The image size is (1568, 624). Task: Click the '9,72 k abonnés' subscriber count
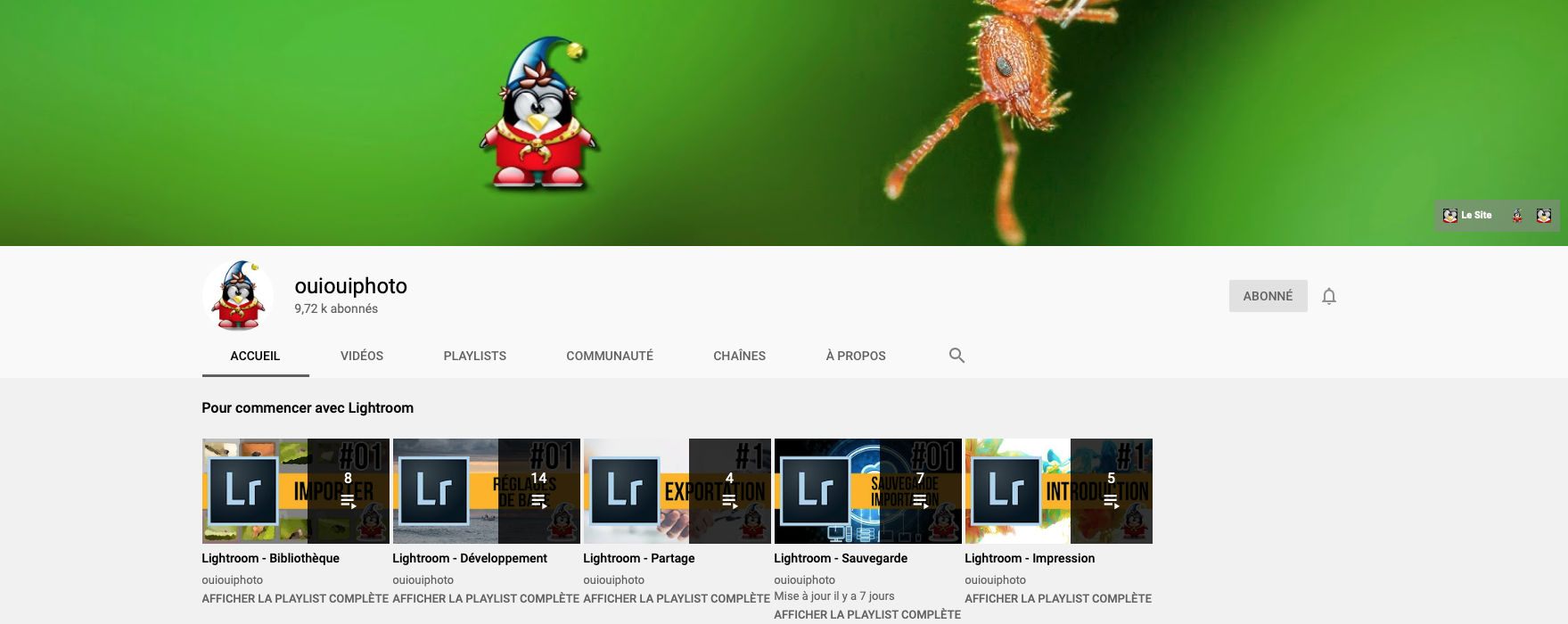[x=336, y=308]
